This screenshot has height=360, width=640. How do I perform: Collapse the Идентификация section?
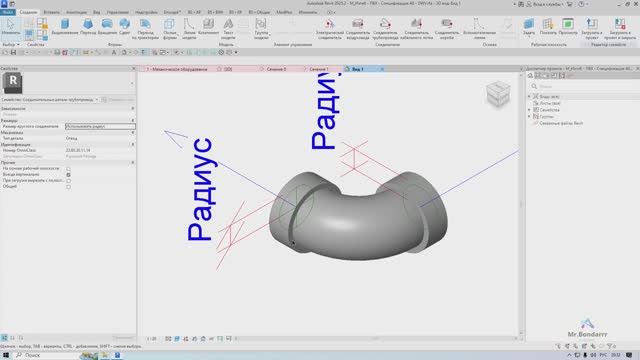click(x=132, y=144)
